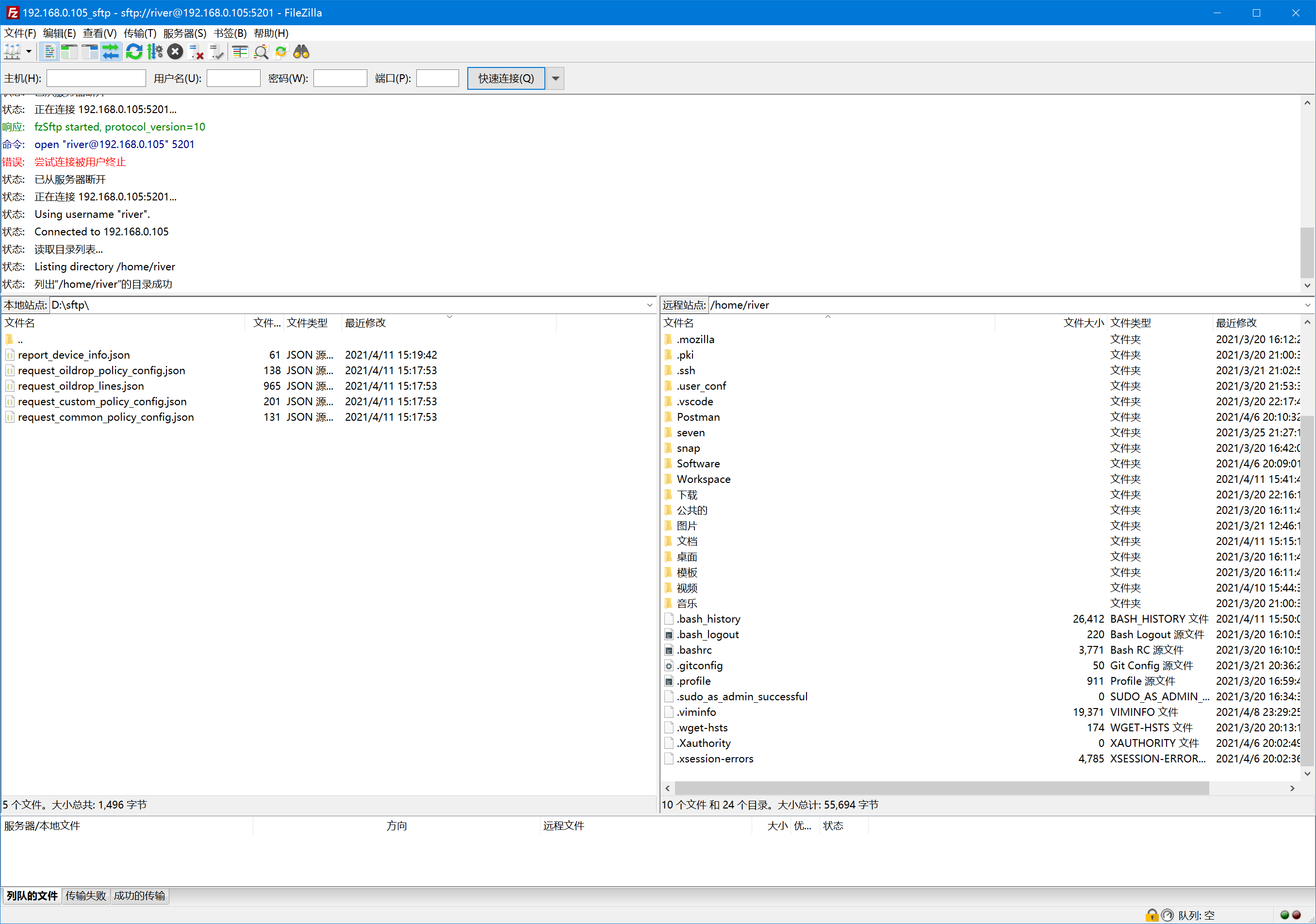
Task: Click the speed limit gauge icon in status bar
Action: point(1167,915)
